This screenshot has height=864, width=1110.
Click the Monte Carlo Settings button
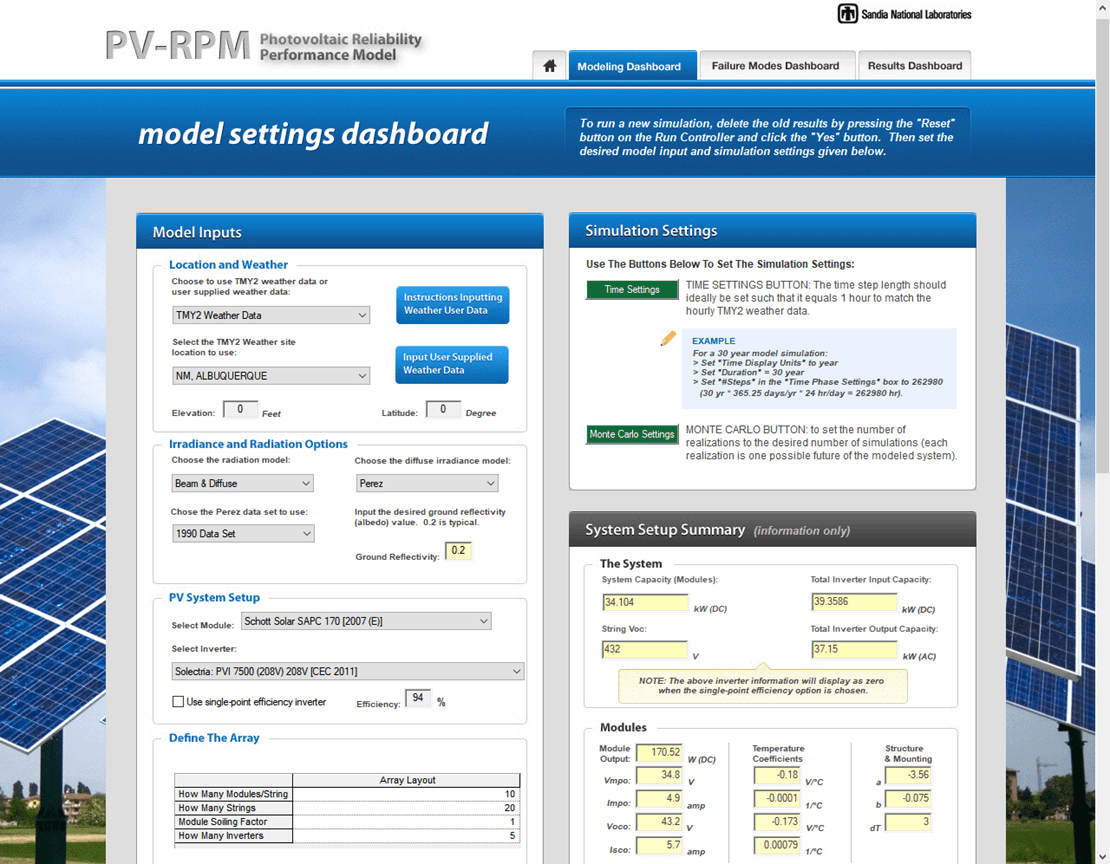tap(631, 434)
